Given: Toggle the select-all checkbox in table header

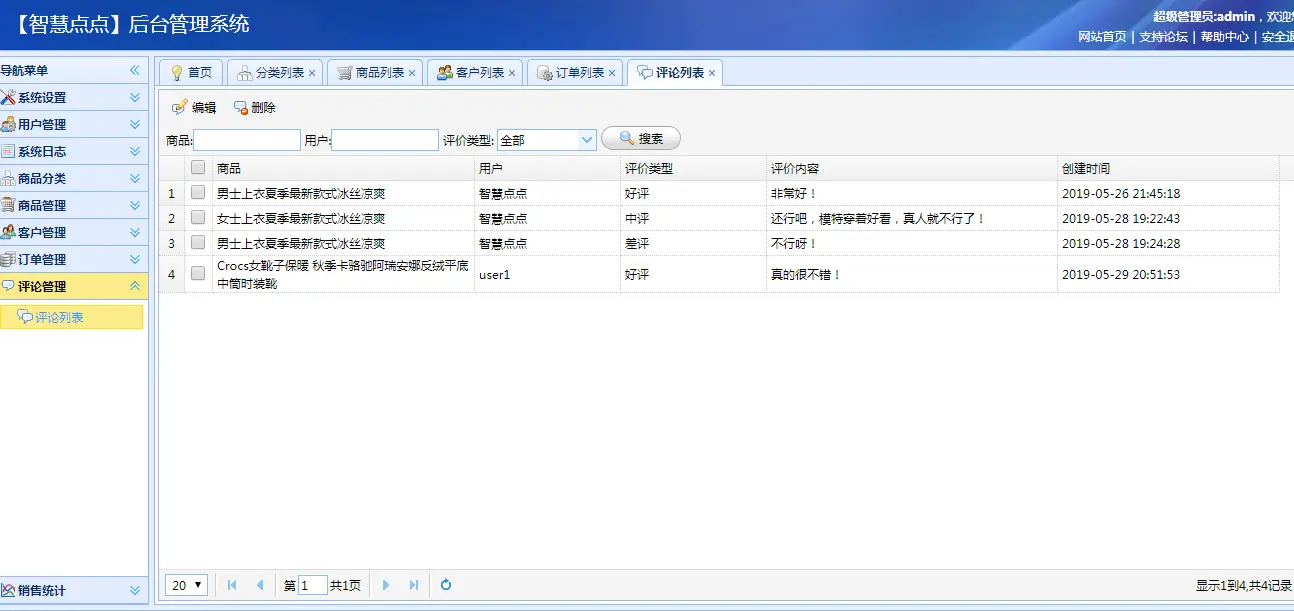Looking at the screenshot, I should tap(198, 168).
